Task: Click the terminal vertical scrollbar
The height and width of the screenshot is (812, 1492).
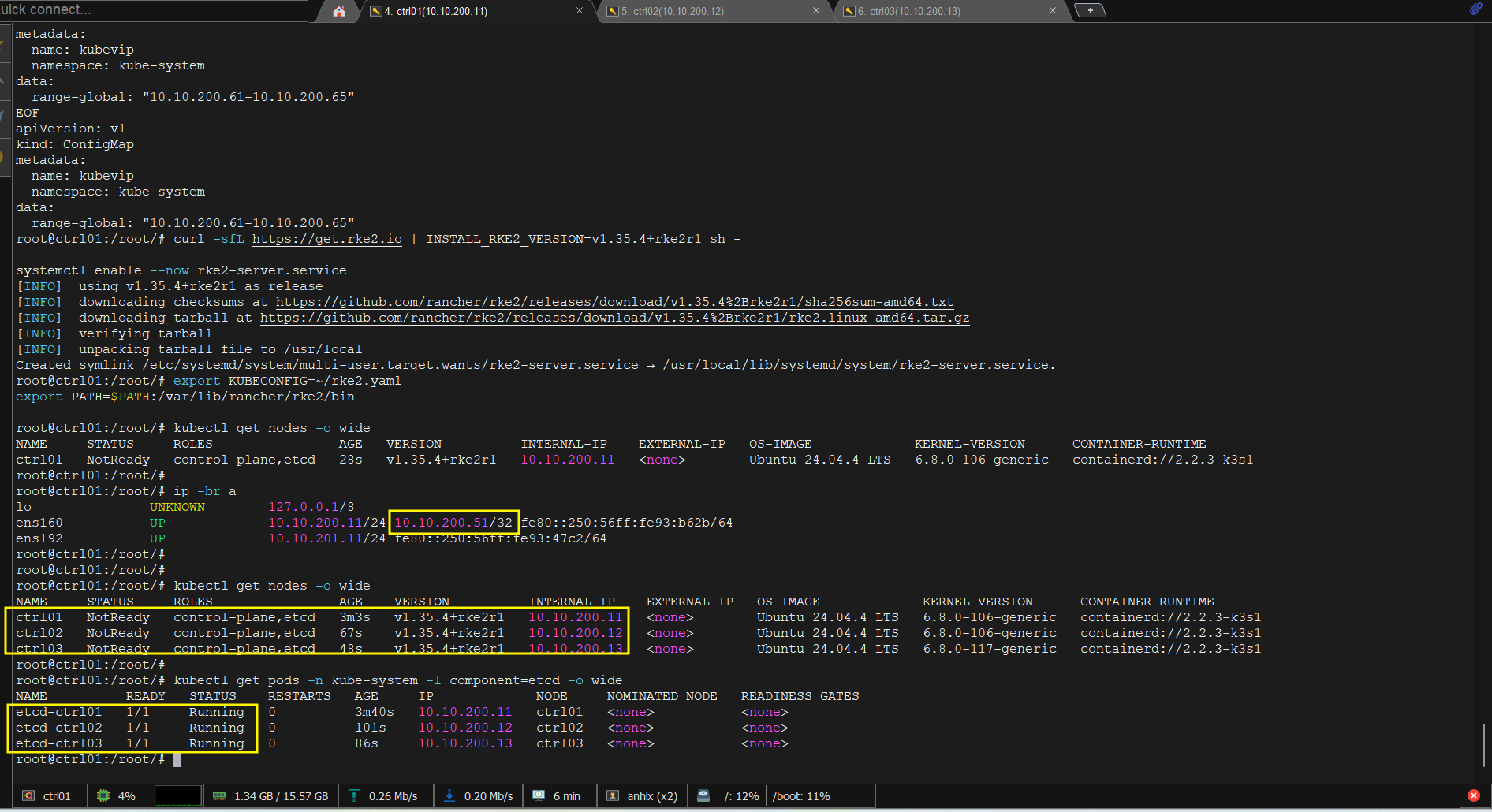Action: tap(1483, 745)
